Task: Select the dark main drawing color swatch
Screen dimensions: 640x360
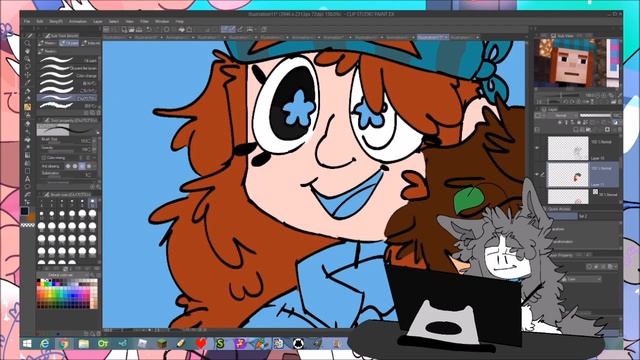Action: click(25, 211)
